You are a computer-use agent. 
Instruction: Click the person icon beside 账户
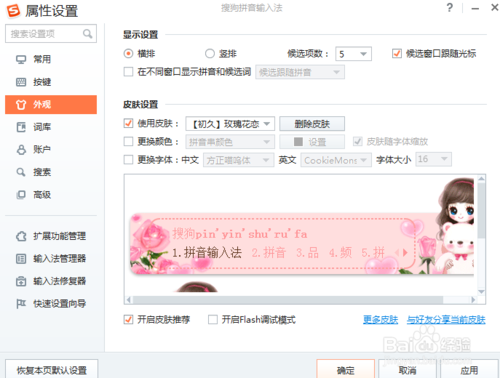[x=21, y=150]
